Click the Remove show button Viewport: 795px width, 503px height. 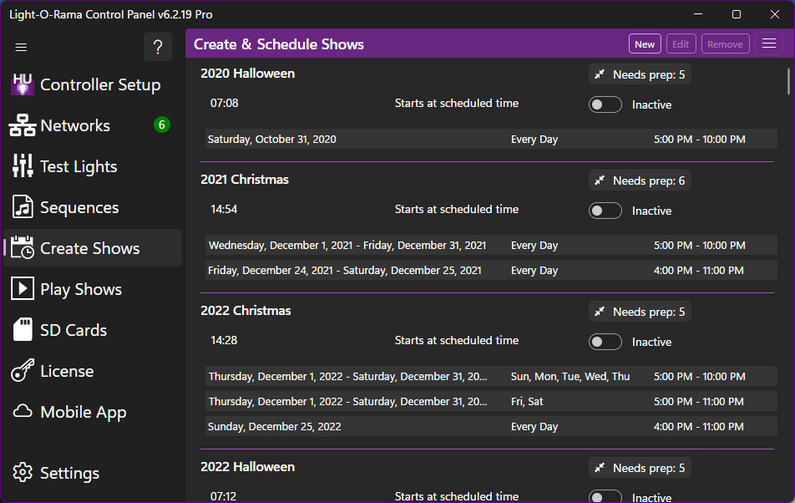(x=725, y=44)
